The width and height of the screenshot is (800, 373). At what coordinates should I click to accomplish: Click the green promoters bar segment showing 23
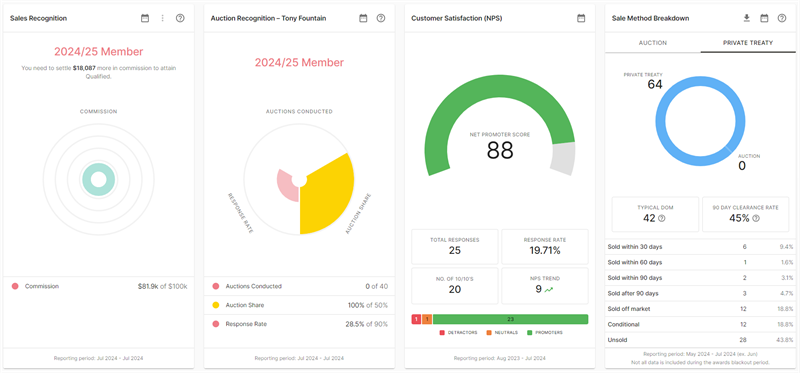click(511, 319)
